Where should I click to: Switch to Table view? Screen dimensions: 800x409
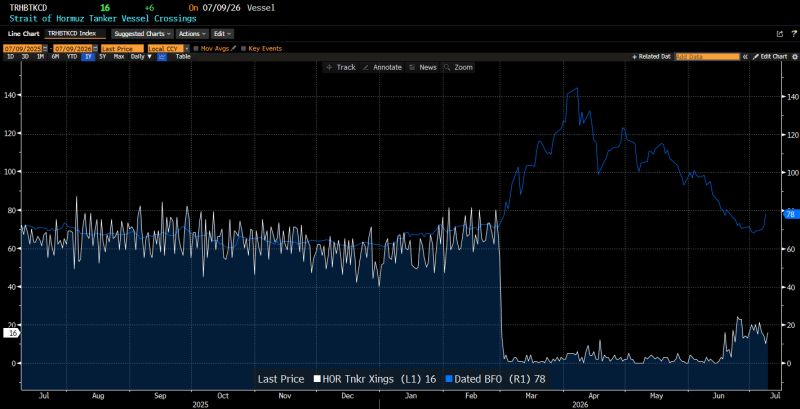[x=183, y=57]
